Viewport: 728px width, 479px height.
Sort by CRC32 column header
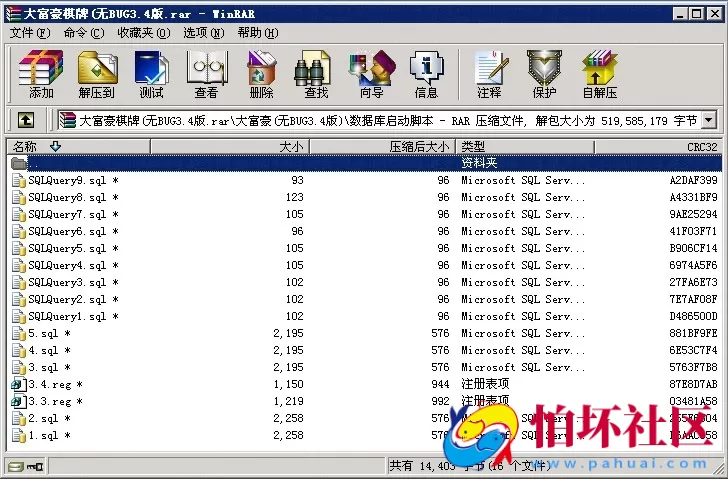658,147
